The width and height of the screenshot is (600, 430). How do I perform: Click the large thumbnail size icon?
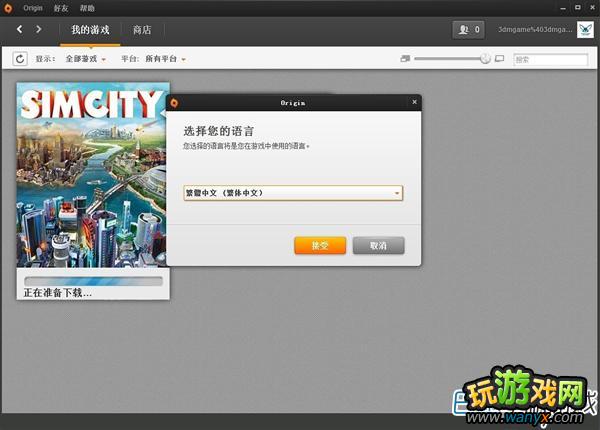tap(499, 59)
